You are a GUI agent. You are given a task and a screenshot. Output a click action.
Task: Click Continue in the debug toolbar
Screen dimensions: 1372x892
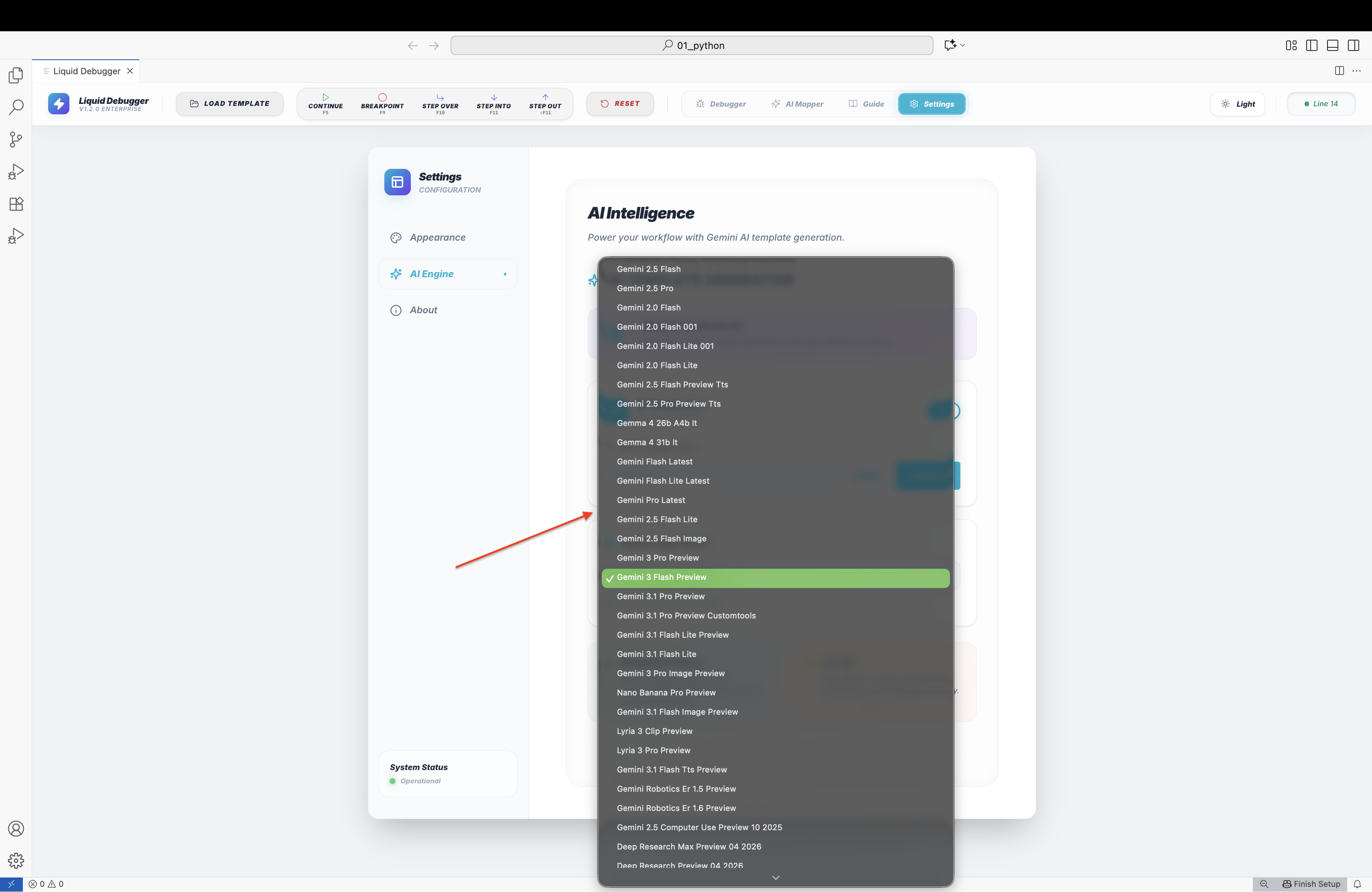[326, 104]
